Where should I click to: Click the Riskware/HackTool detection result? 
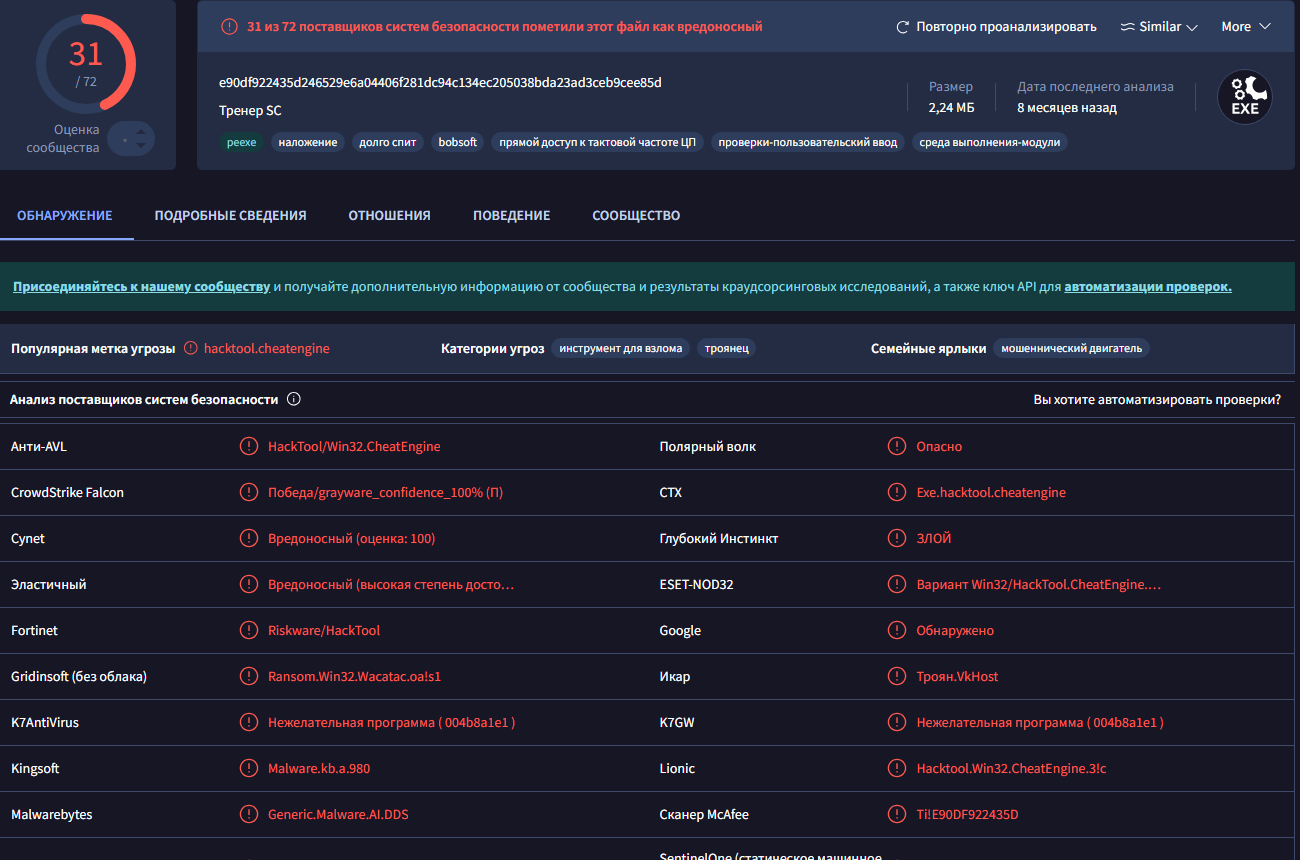click(324, 630)
